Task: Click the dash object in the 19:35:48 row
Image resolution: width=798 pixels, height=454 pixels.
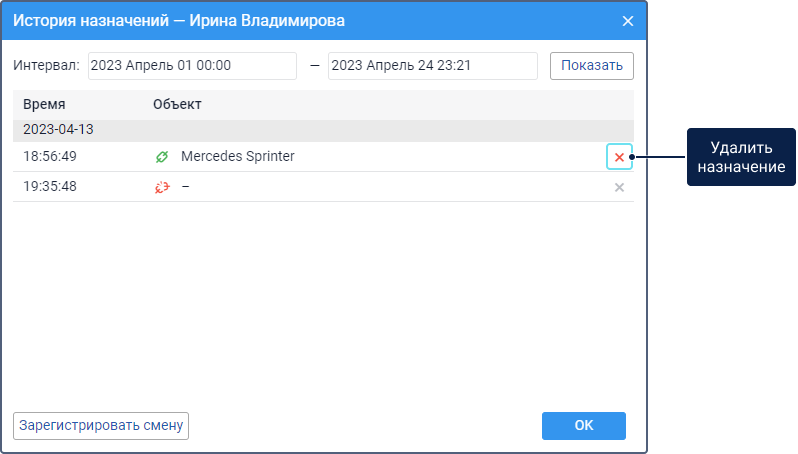Action: [186, 187]
